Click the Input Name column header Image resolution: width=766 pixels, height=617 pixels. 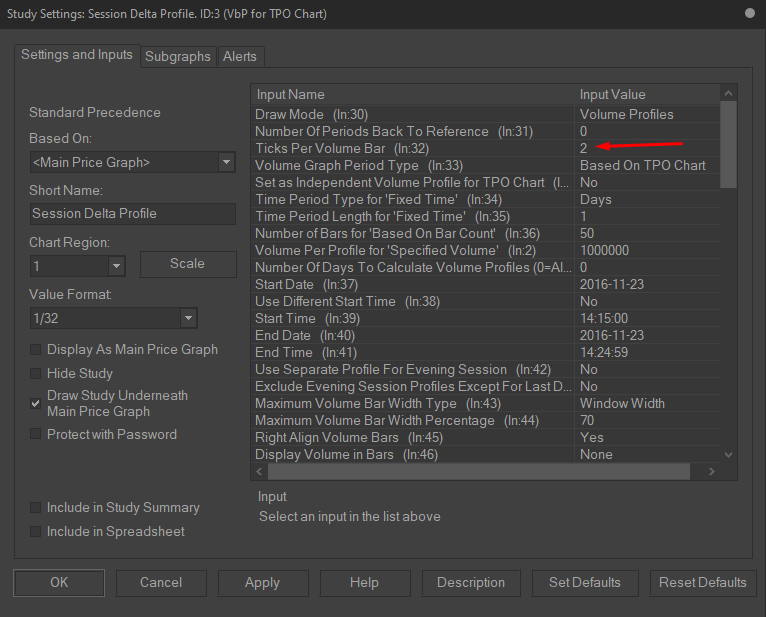coord(413,94)
